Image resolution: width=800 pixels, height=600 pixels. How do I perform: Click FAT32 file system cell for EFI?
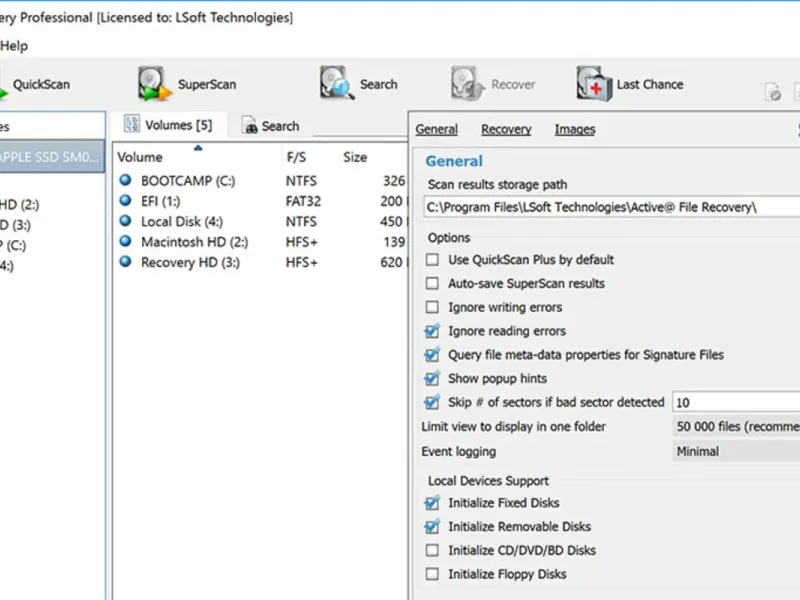pos(303,201)
